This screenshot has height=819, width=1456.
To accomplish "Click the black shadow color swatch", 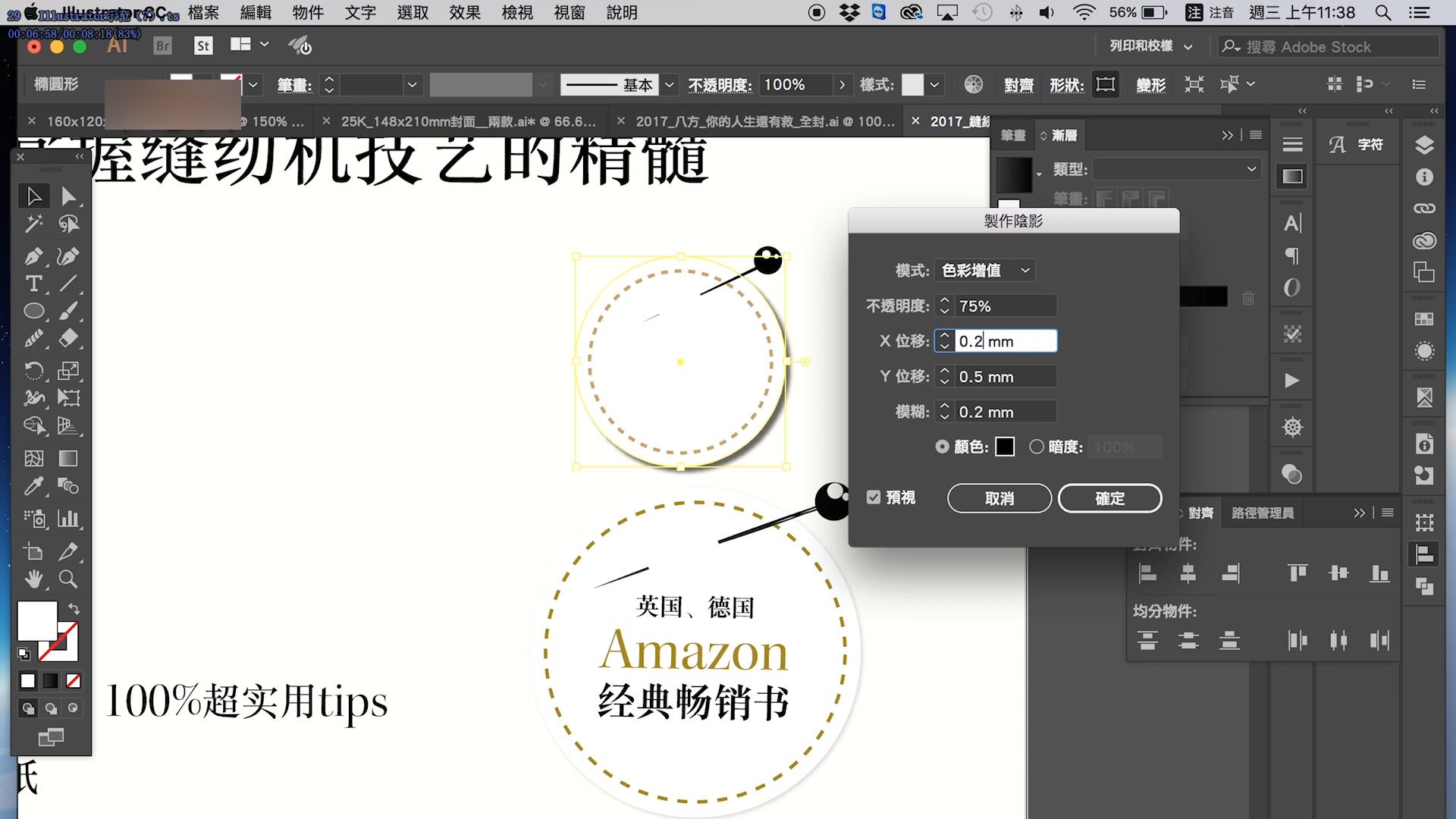I will 1005,447.
